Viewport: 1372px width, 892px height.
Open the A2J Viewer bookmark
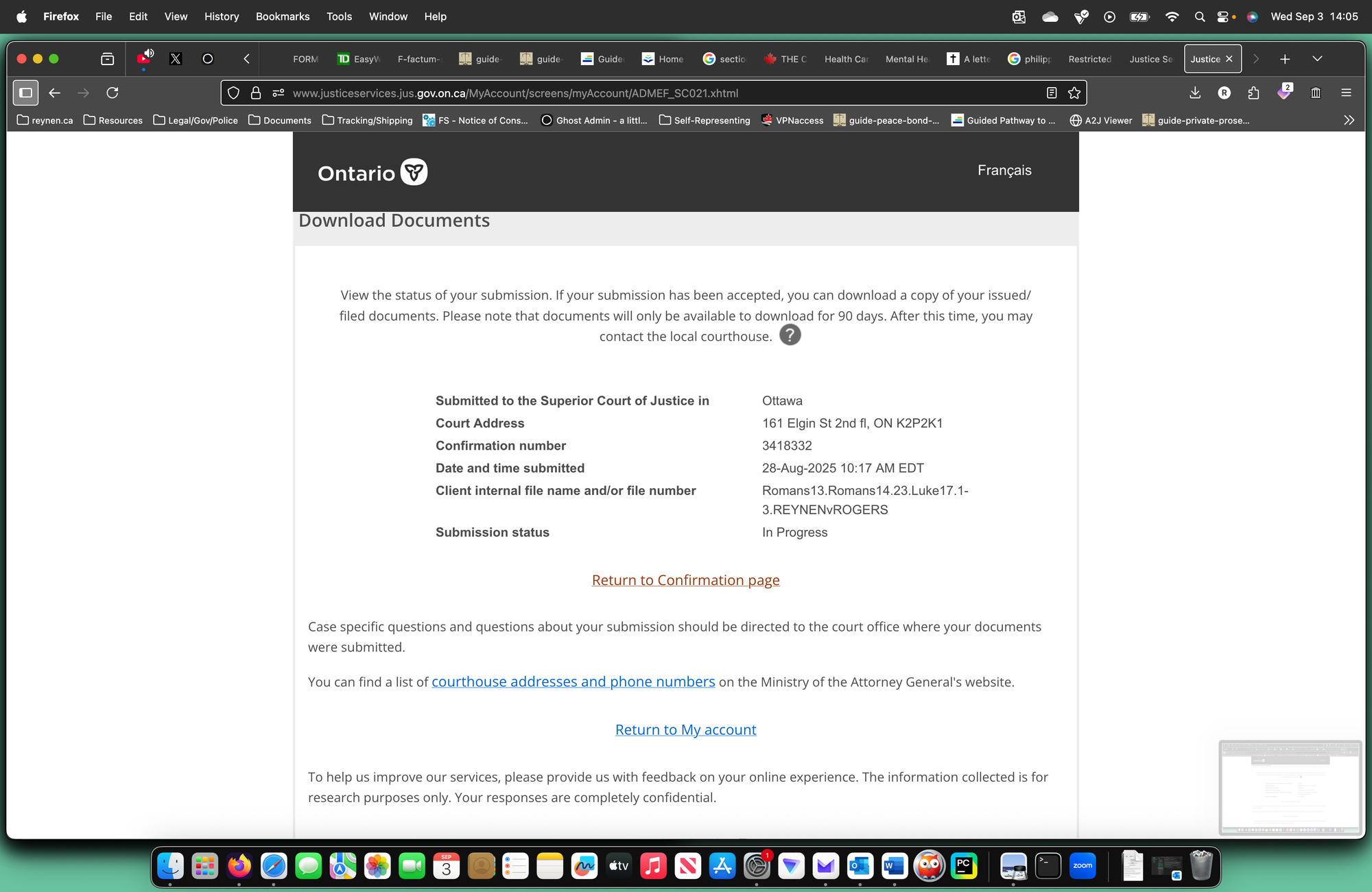pos(1101,120)
